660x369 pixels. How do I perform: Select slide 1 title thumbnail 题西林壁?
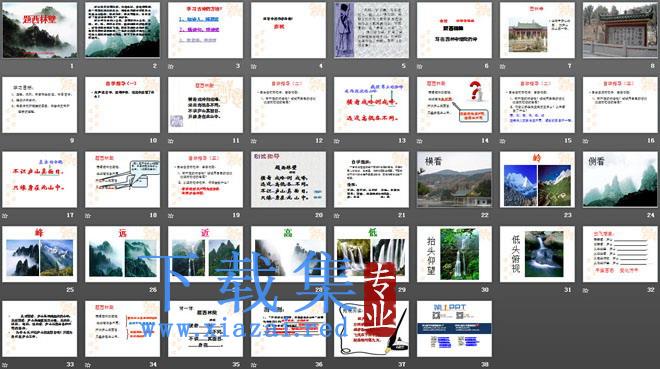40,30
